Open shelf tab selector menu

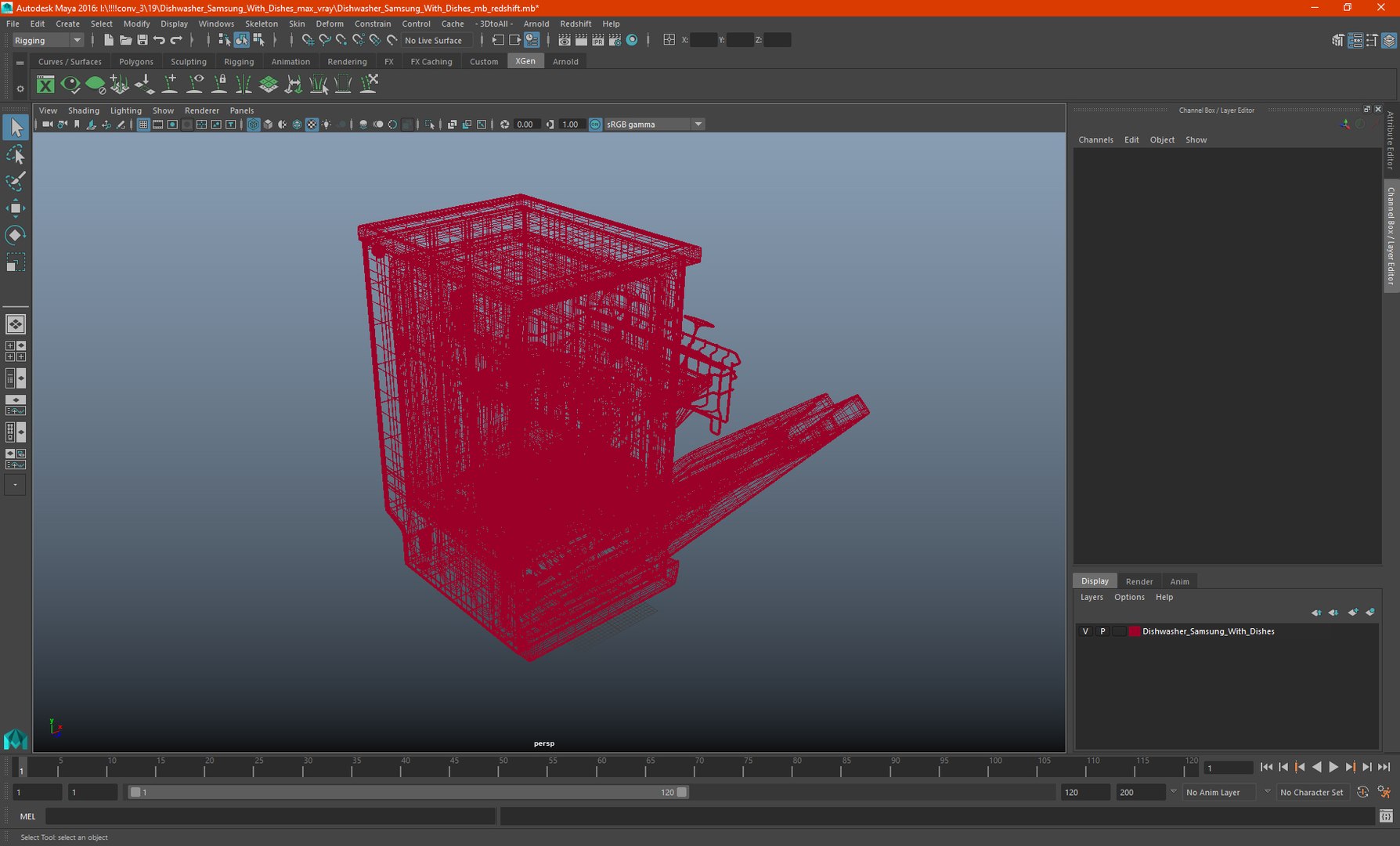[20, 63]
